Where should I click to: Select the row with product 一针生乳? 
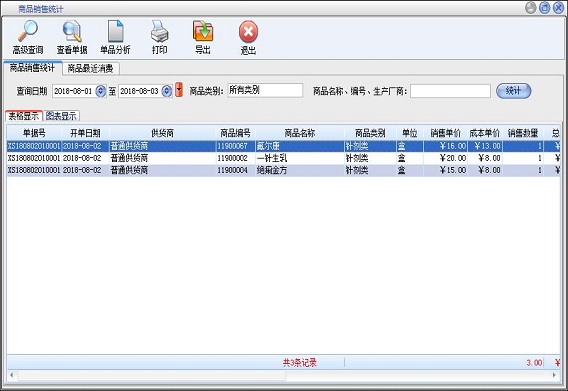283,158
